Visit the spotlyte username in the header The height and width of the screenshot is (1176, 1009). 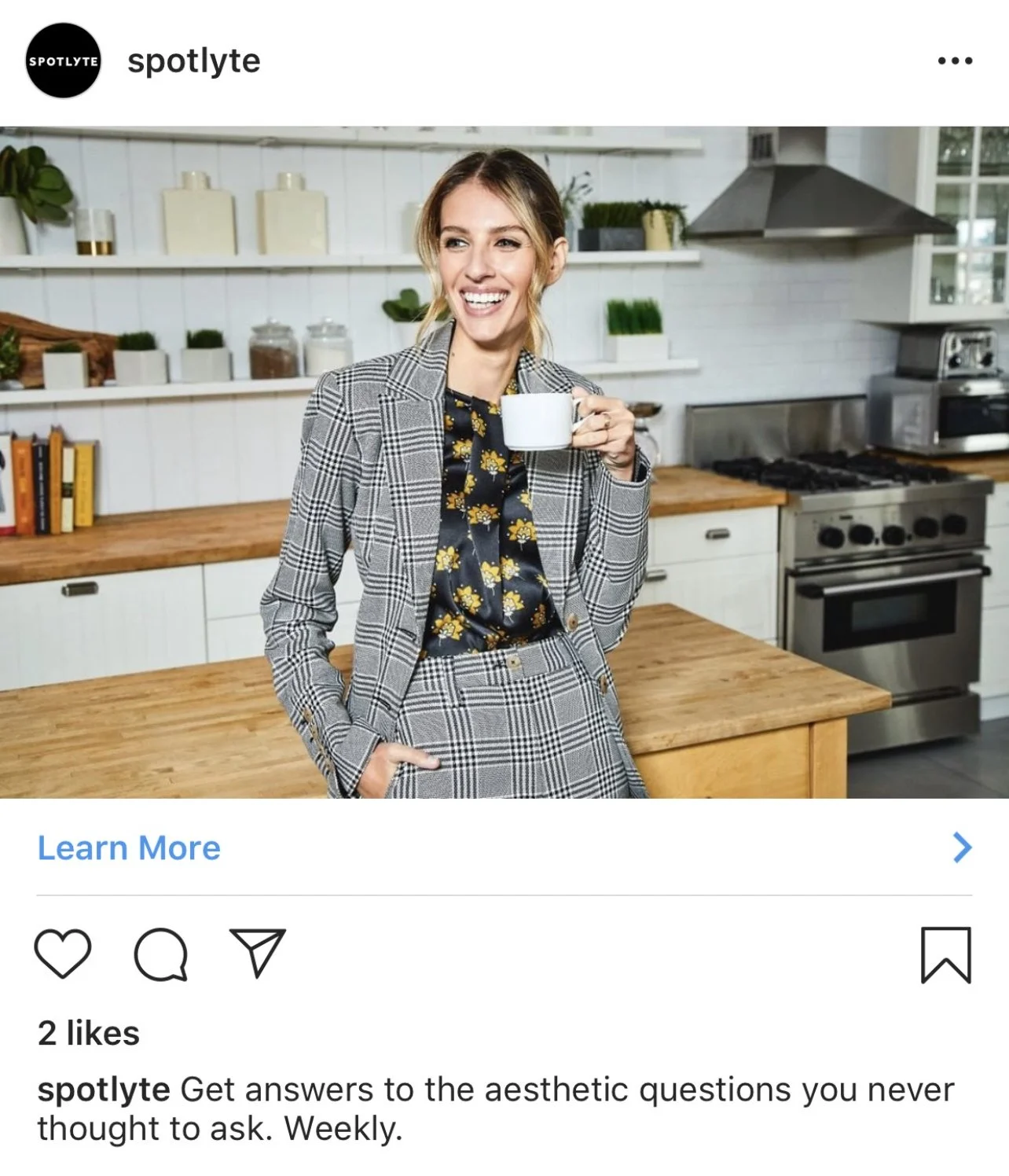[194, 61]
